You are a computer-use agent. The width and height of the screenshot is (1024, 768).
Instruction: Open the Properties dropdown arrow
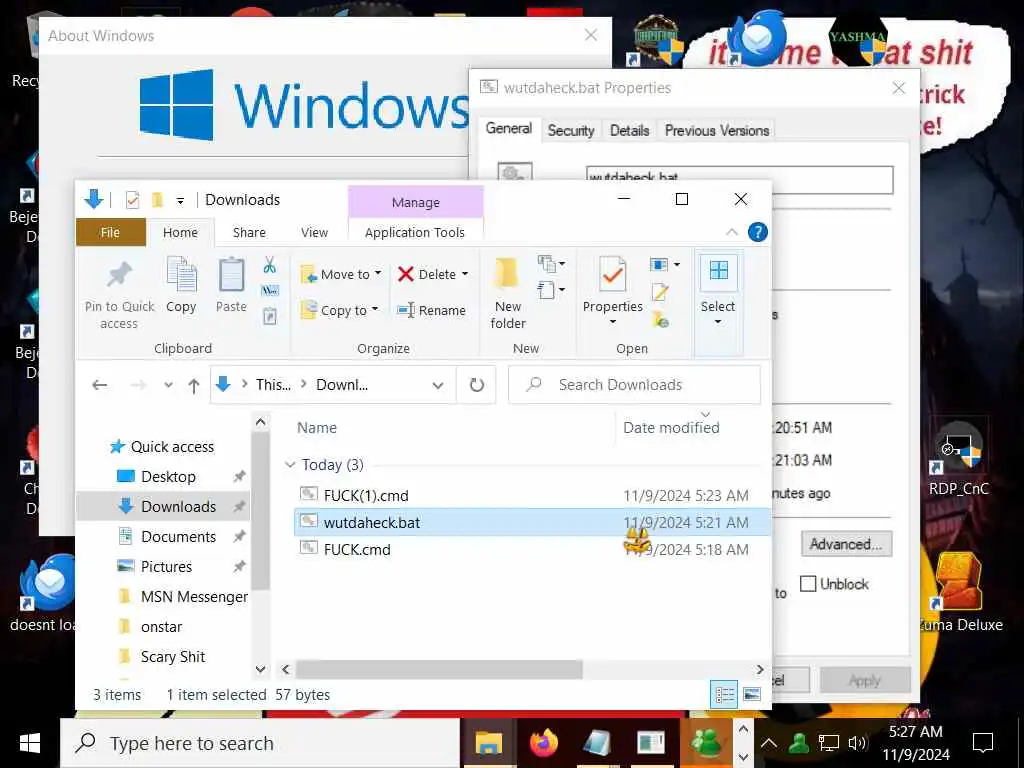tap(613, 322)
